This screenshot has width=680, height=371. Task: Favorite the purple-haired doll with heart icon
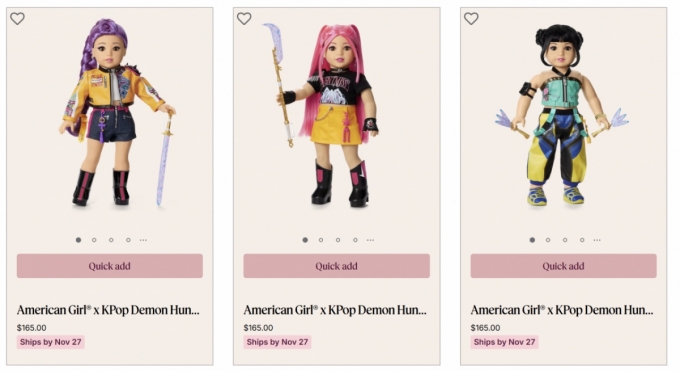(17, 19)
